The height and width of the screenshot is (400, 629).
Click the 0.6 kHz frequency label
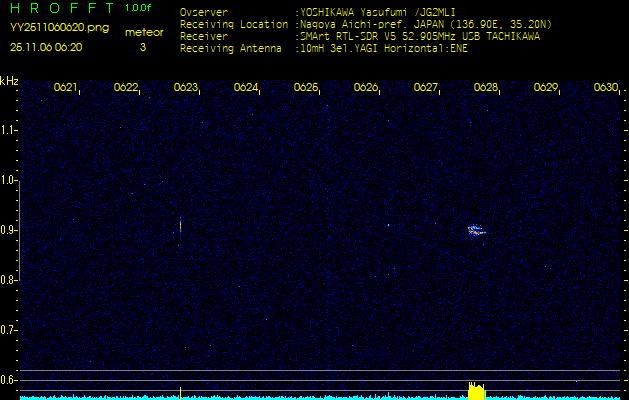point(7,380)
